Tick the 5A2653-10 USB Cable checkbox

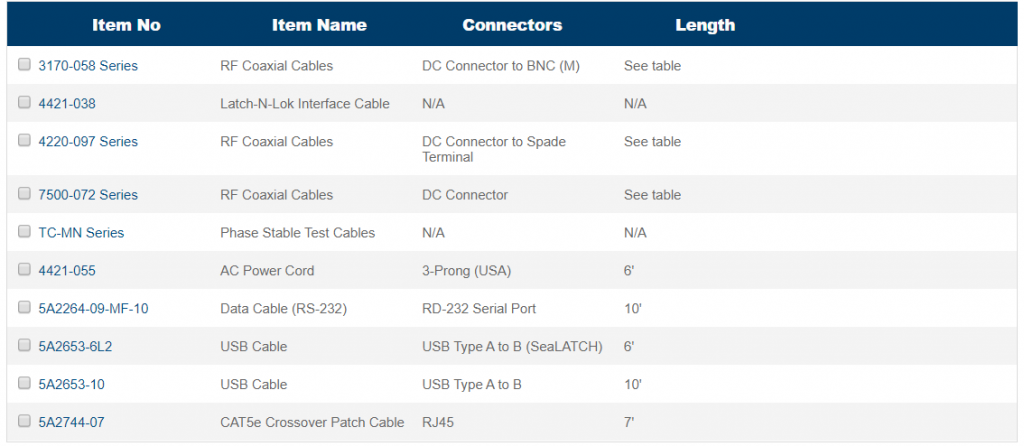click(24, 383)
